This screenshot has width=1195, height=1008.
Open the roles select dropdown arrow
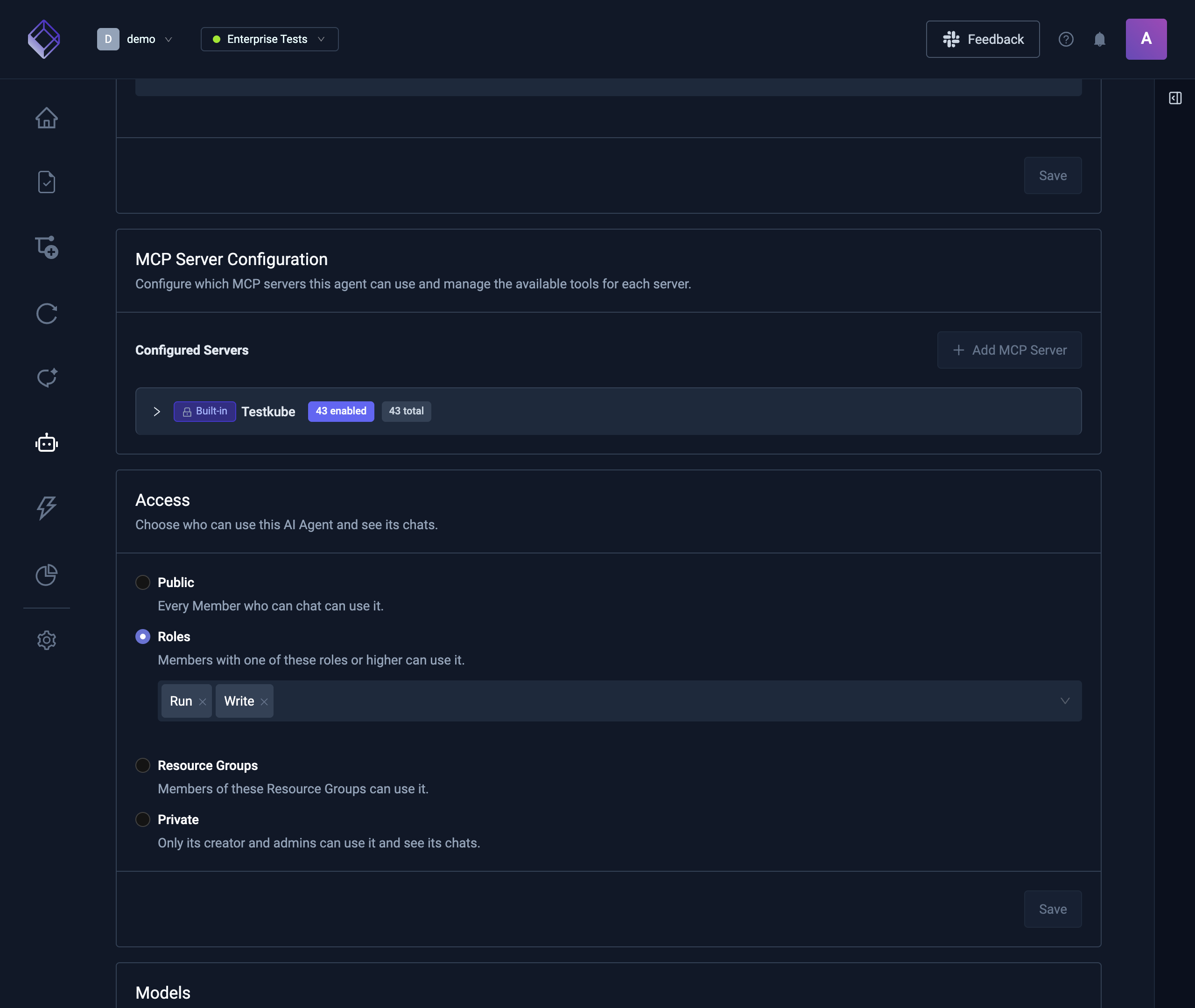point(1065,701)
